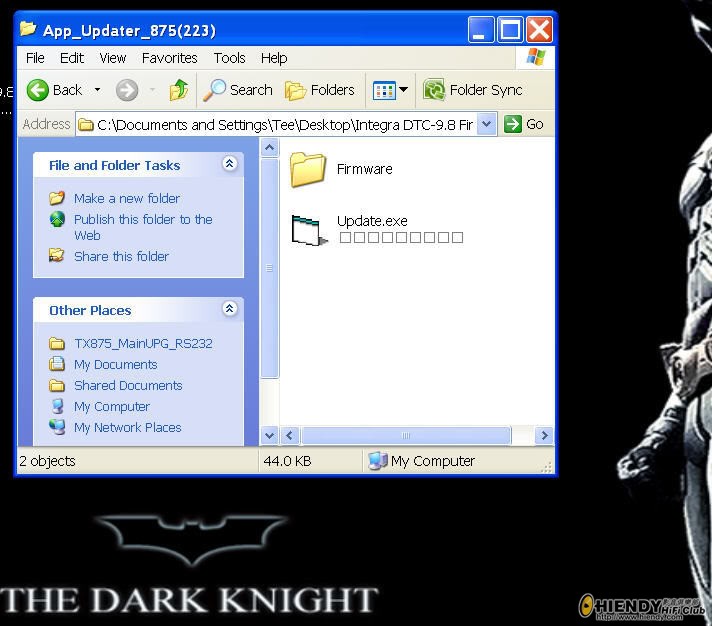Click the 44.0 KB status bar entry
This screenshot has width=712, height=626.
click(287, 461)
